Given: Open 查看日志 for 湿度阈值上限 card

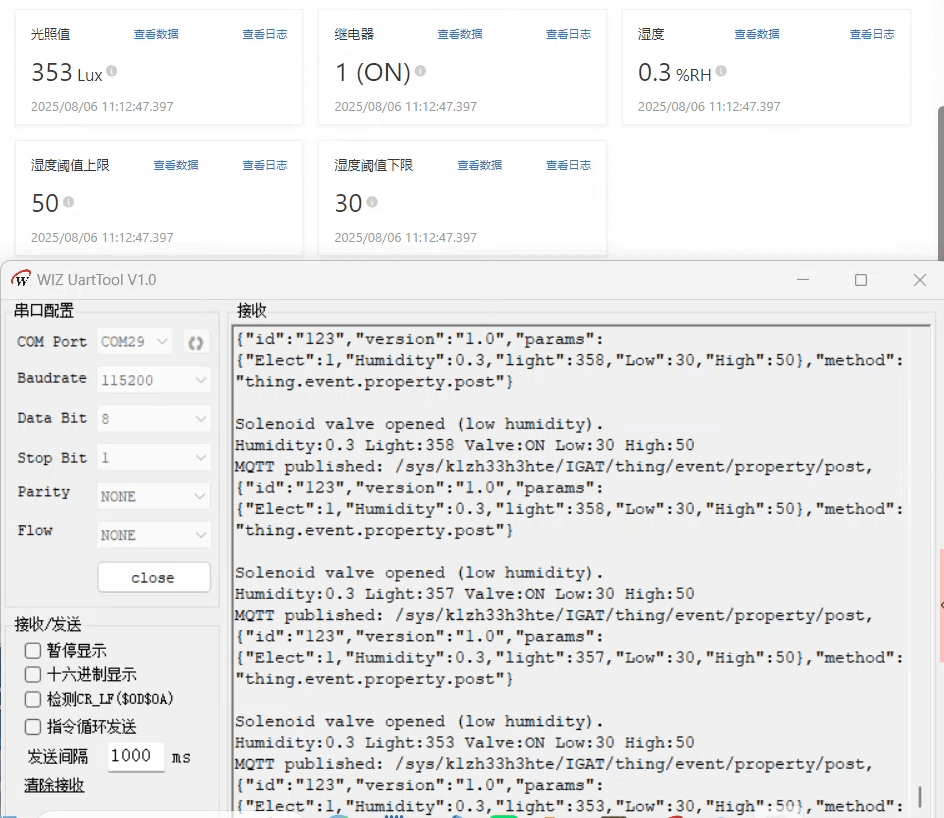Looking at the screenshot, I should 265,165.
